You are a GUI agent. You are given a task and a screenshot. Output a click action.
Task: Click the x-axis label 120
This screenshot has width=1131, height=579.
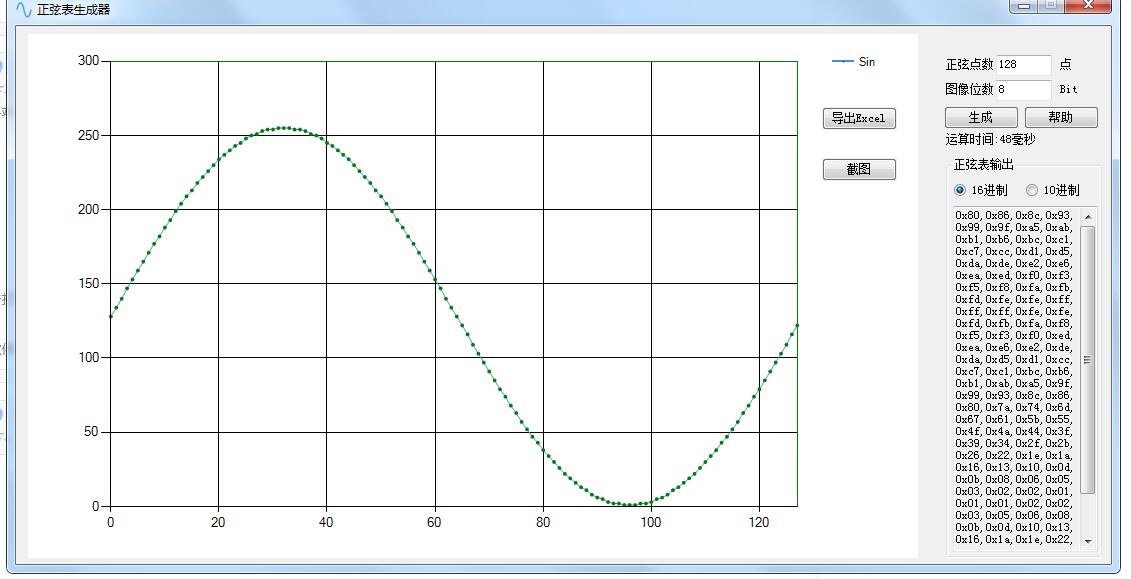pos(759,522)
